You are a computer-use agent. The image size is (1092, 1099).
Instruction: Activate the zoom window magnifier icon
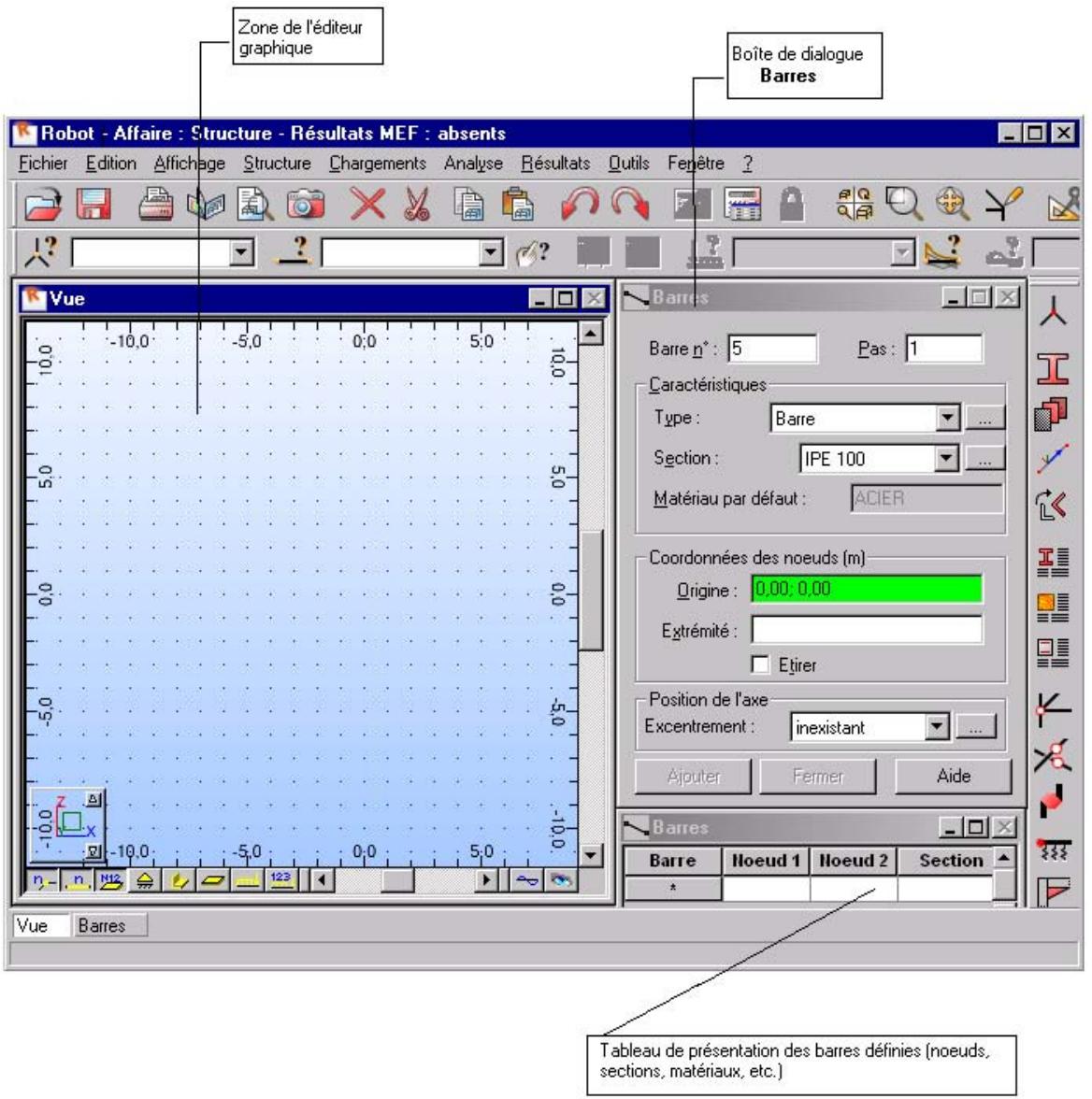tap(903, 205)
